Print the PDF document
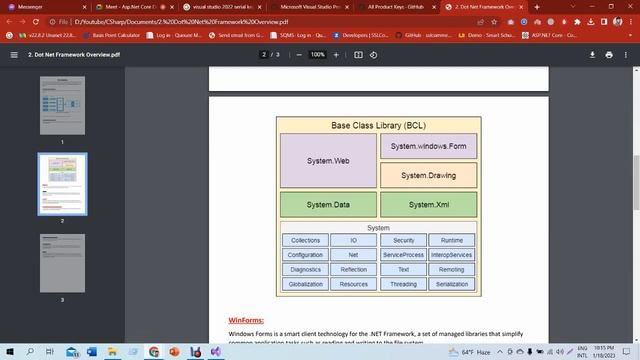Image resolution: width=640 pixels, height=360 pixels. tap(609, 55)
